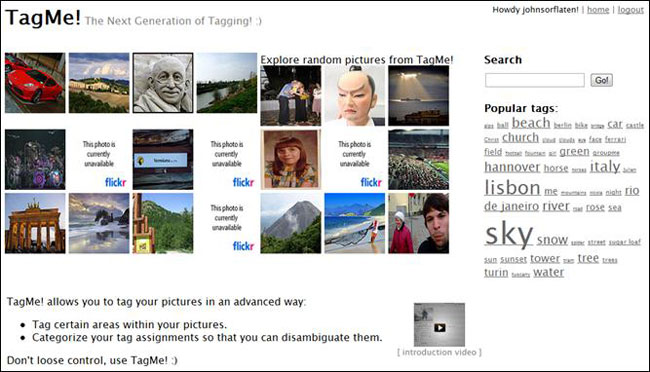Select the 'italy' tag

(605, 166)
